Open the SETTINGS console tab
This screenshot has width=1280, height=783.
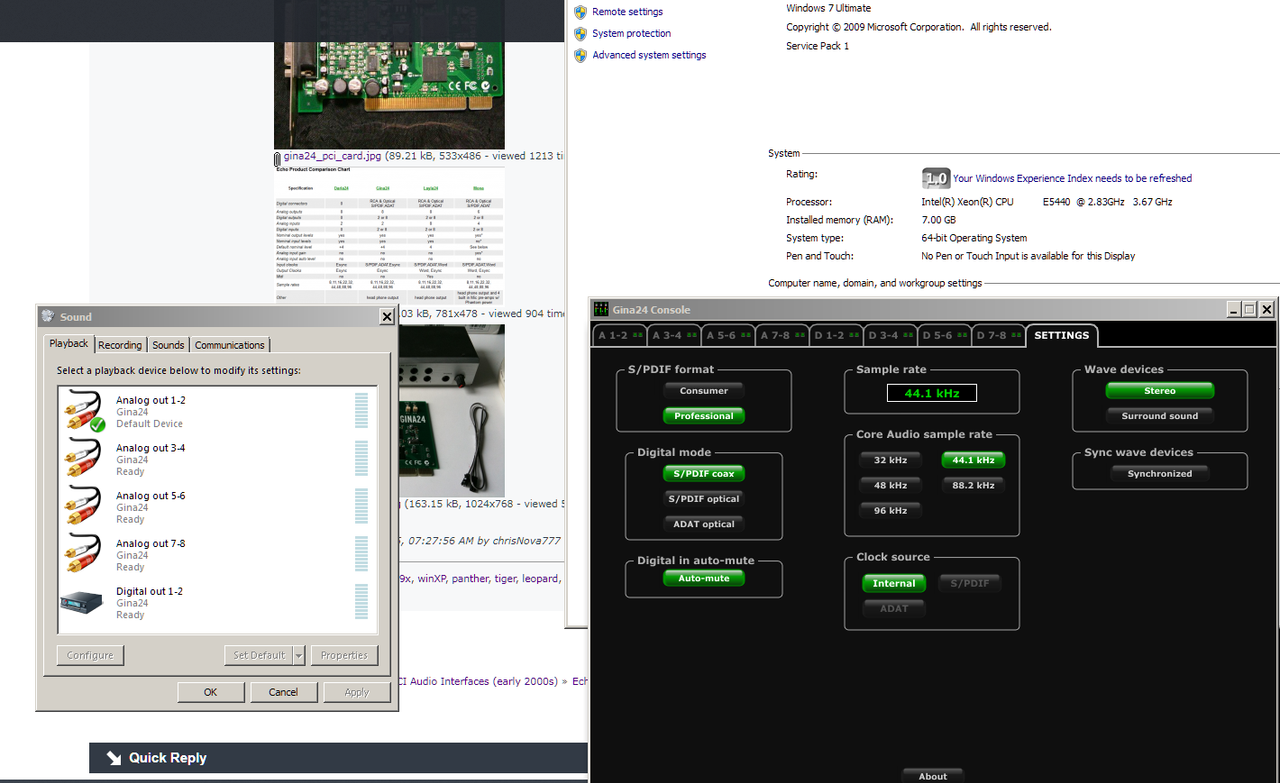click(x=1062, y=336)
